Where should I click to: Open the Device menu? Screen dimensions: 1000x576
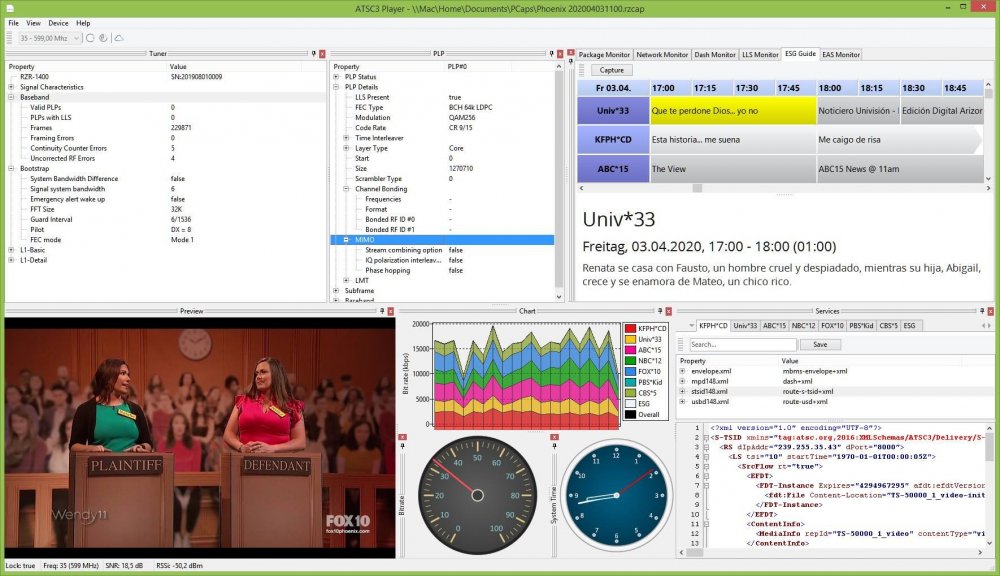point(58,22)
